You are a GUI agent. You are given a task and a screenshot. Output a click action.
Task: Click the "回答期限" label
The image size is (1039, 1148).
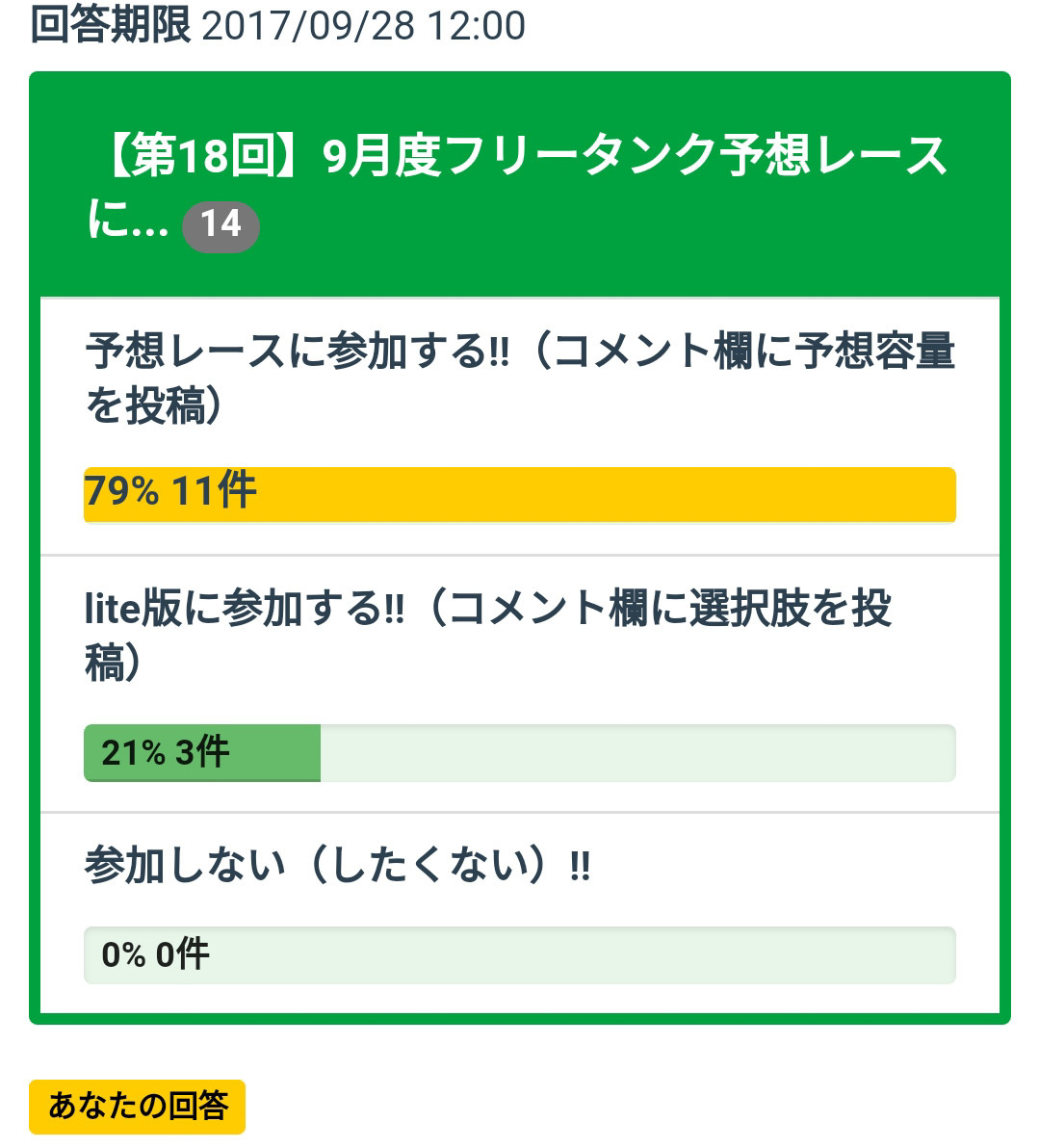(x=110, y=24)
